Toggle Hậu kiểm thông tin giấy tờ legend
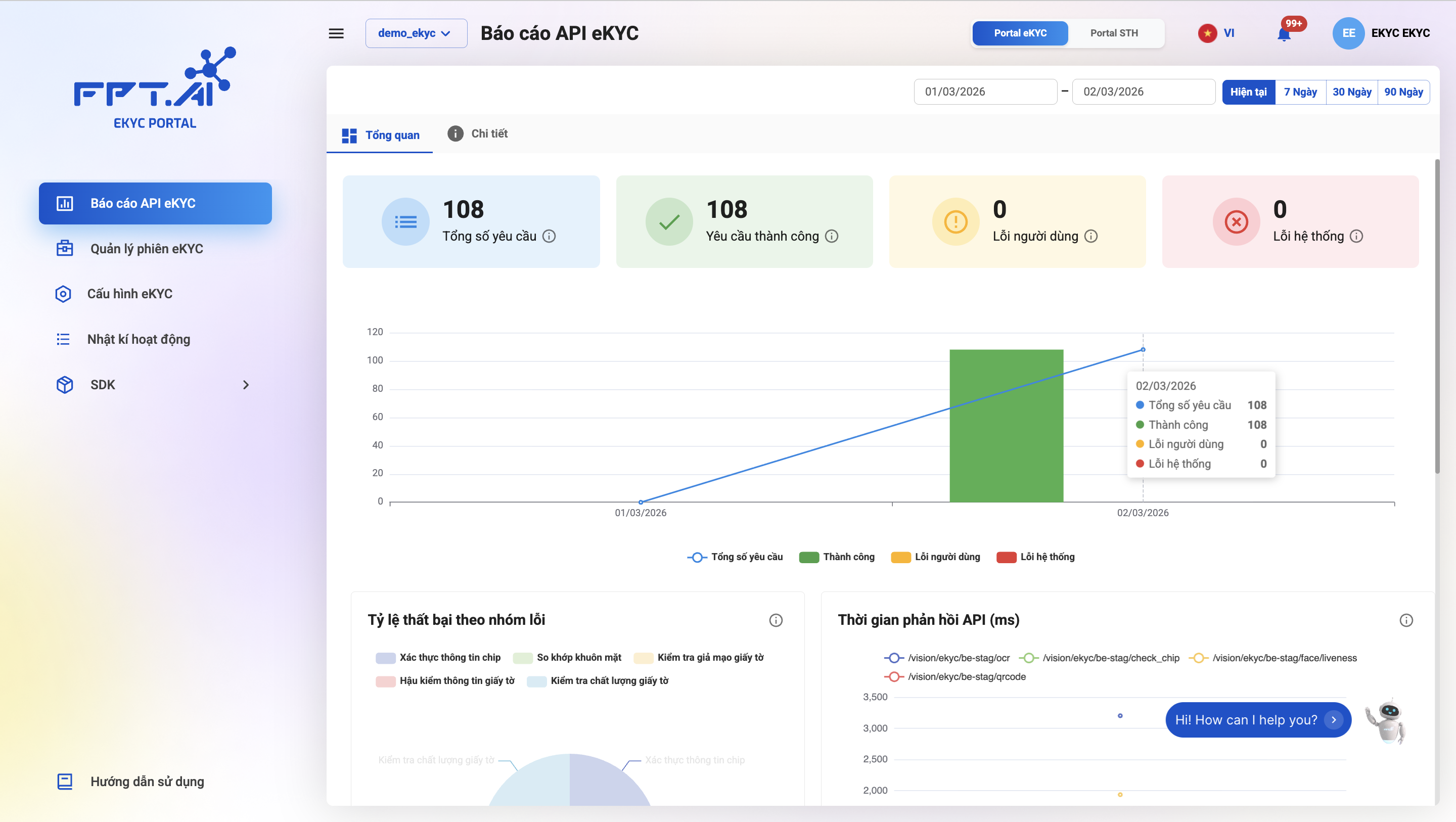This screenshot has width=1456, height=822. pyautogui.click(x=445, y=681)
